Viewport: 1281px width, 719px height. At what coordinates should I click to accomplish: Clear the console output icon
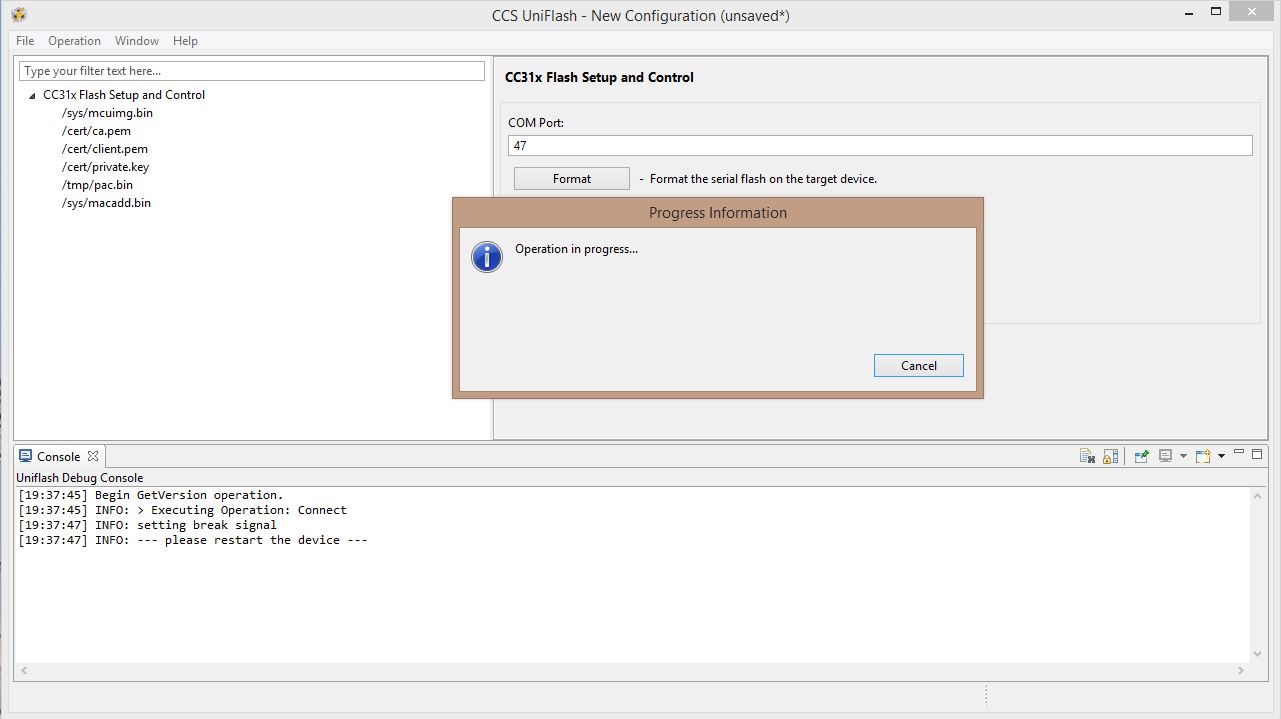[1087, 456]
